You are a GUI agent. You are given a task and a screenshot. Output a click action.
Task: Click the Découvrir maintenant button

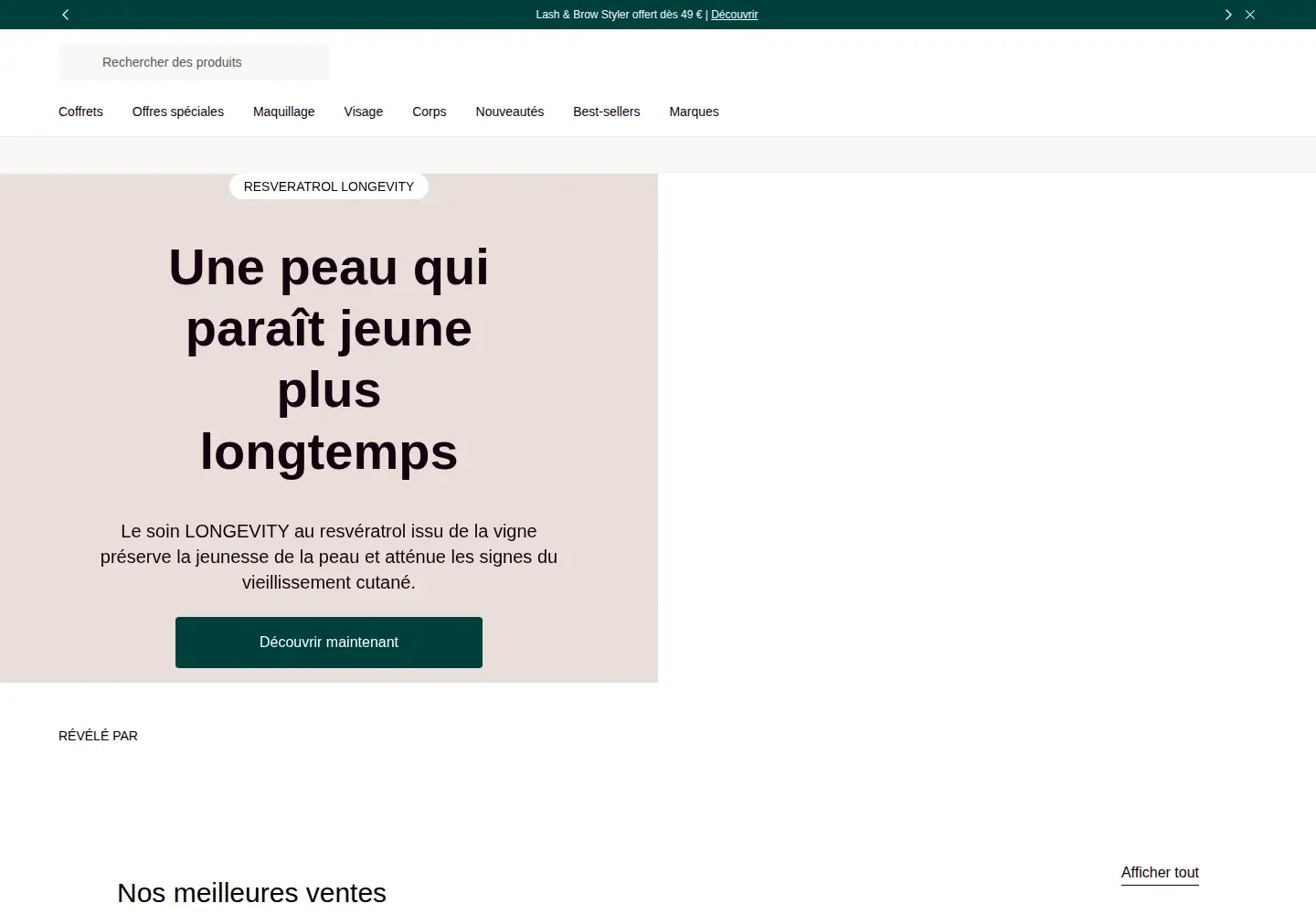(x=329, y=643)
